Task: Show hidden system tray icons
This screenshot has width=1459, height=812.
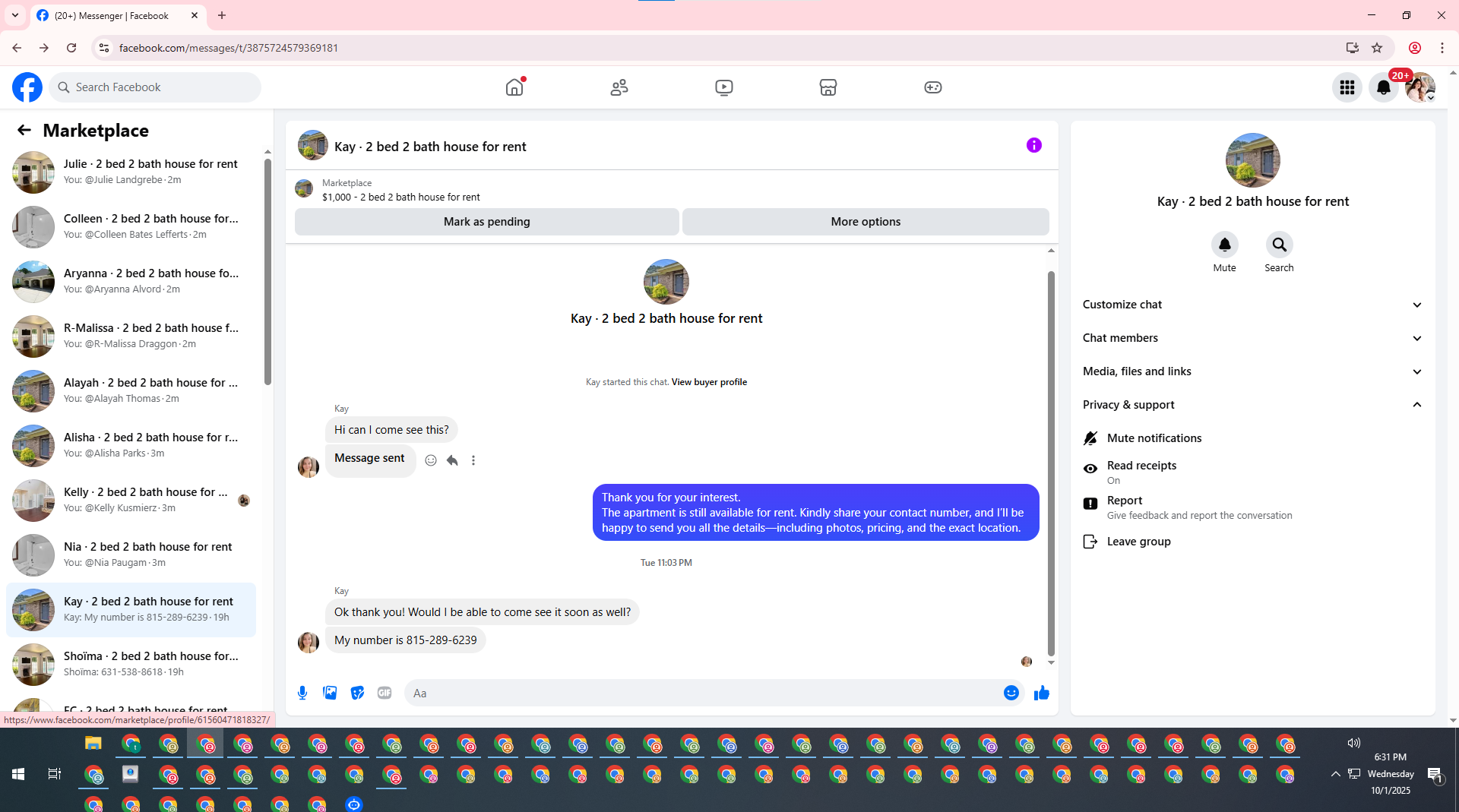Action: [1335, 774]
